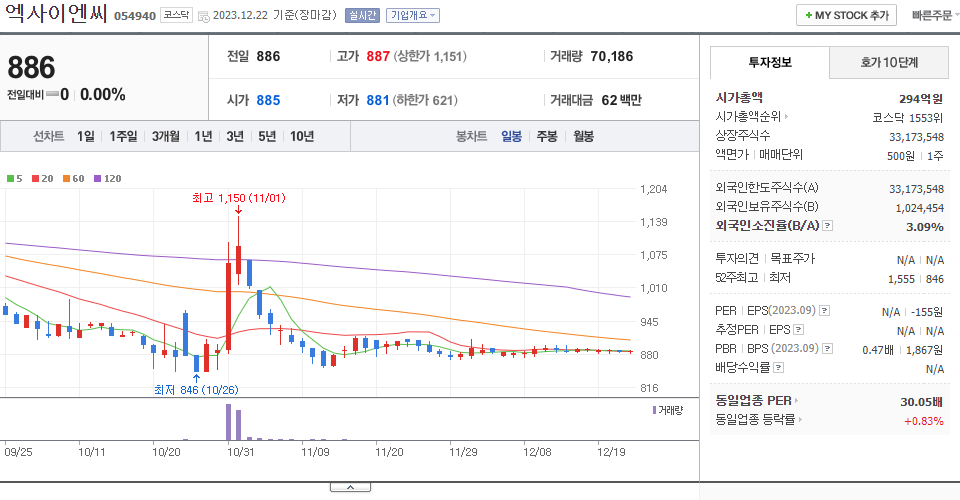Click the +0.83% sector change value
Screen dimensions: 960x500
[924, 421]
